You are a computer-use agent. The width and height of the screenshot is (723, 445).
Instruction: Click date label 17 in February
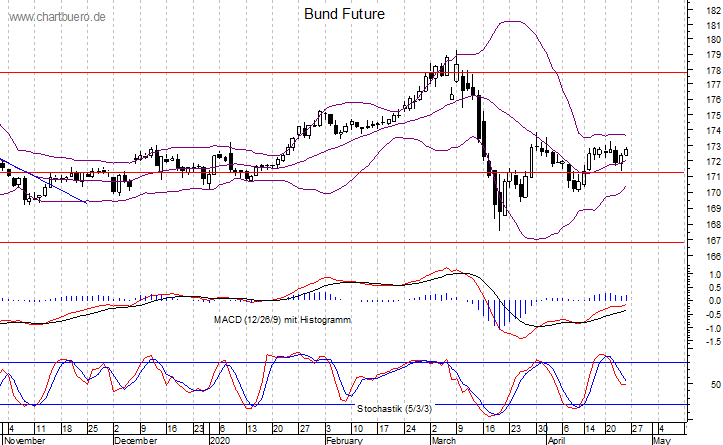click(x=384, y=429)
